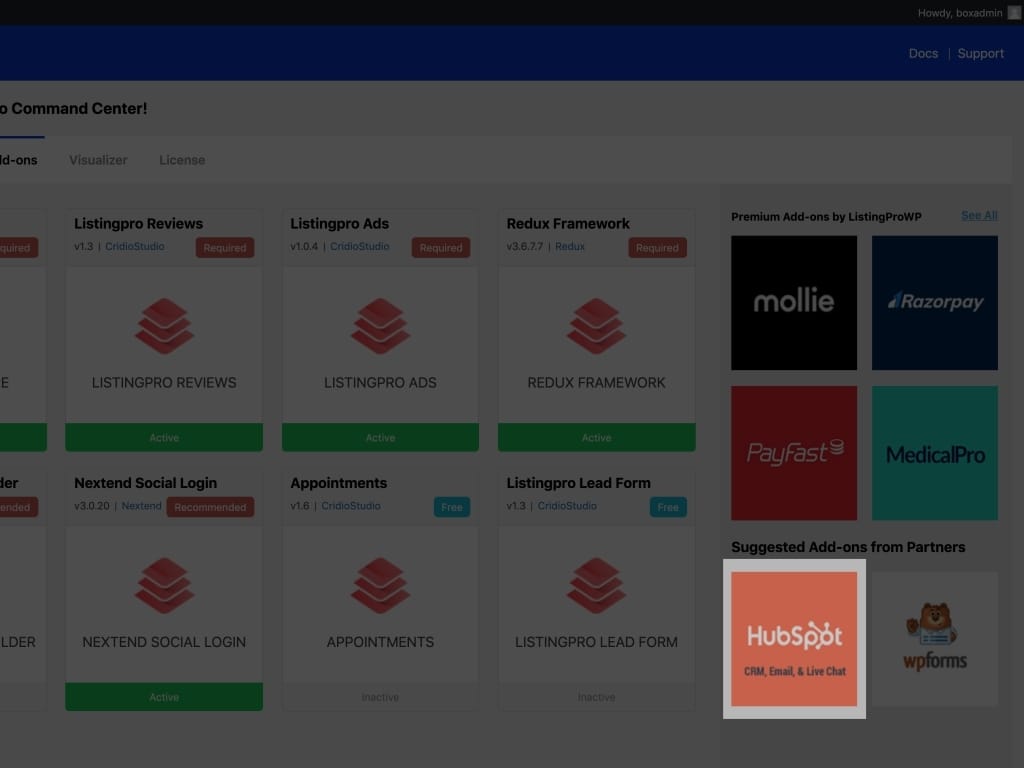The width and height of the screenshot is (1024, 768).
Task: Click the "Nextend Social Login" card title
Action: (x=146, y=483)
